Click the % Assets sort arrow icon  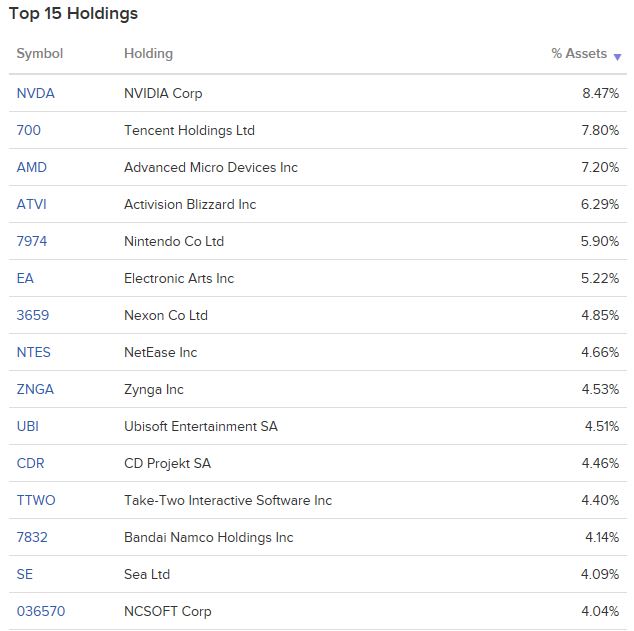point(617,57)
